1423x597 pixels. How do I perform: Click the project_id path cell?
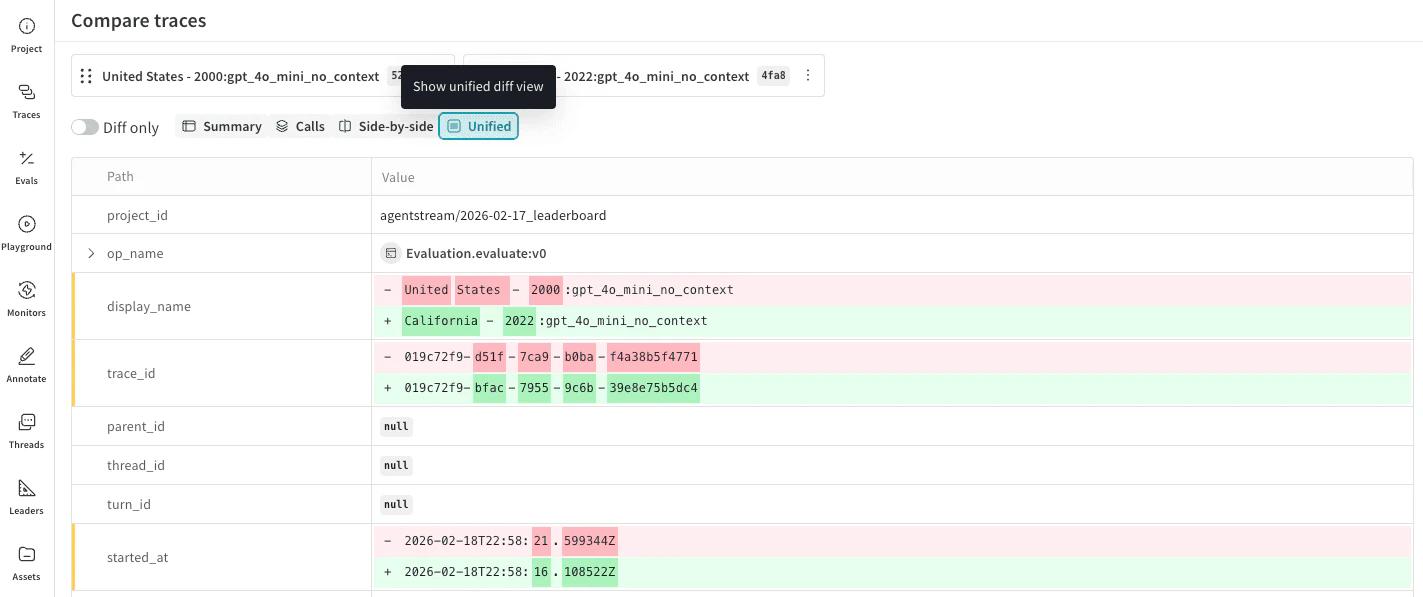221,215
